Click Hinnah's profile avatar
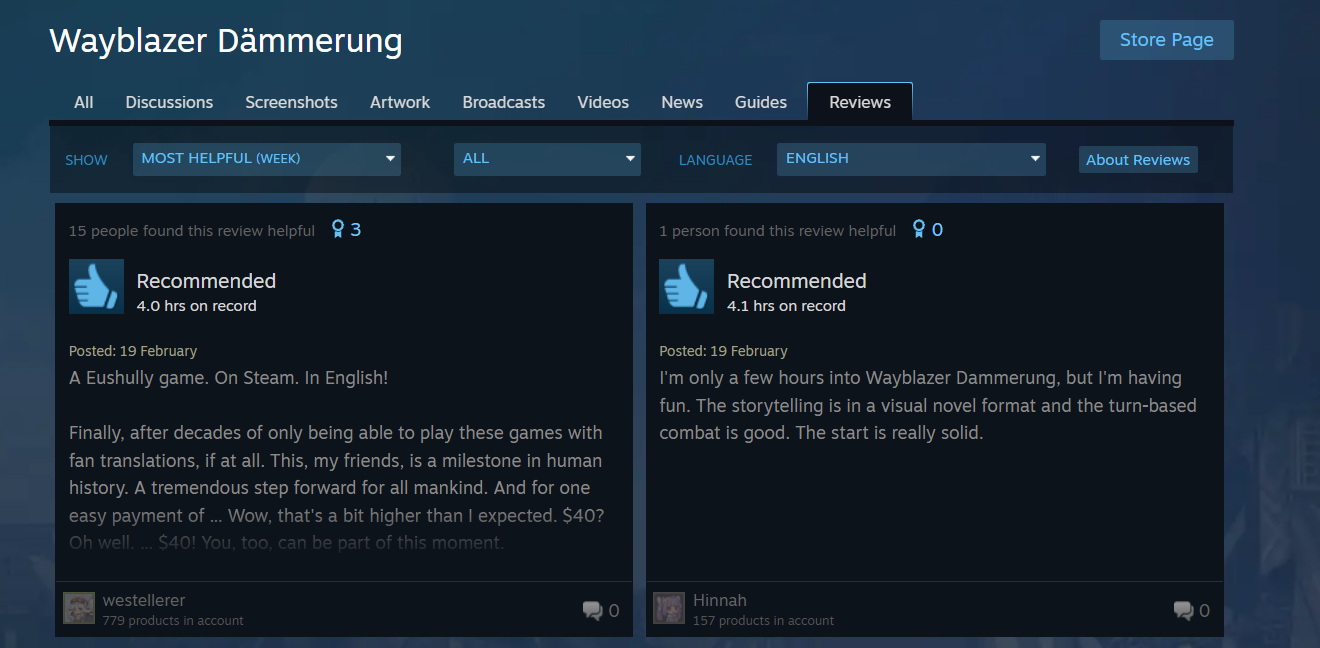Screen dimensions: 1320x648 [669, 608]
